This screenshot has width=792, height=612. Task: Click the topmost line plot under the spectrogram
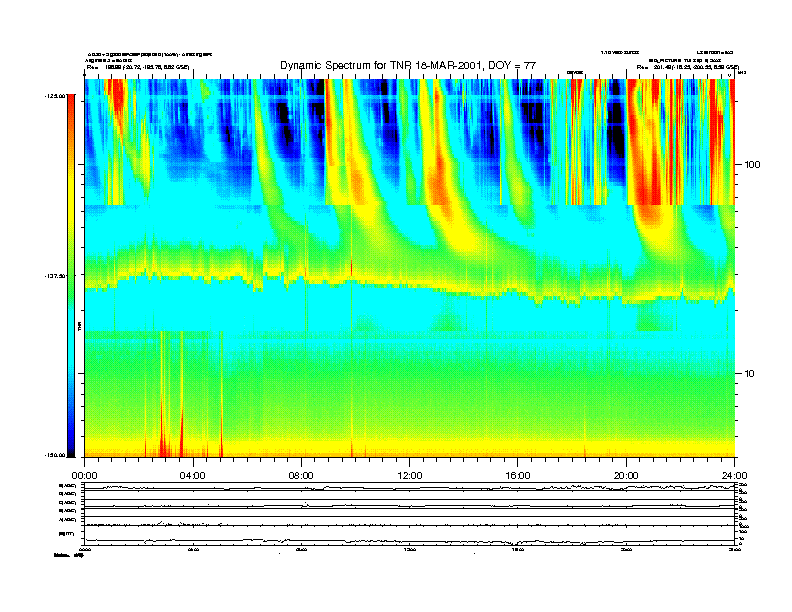pos(410,487)
